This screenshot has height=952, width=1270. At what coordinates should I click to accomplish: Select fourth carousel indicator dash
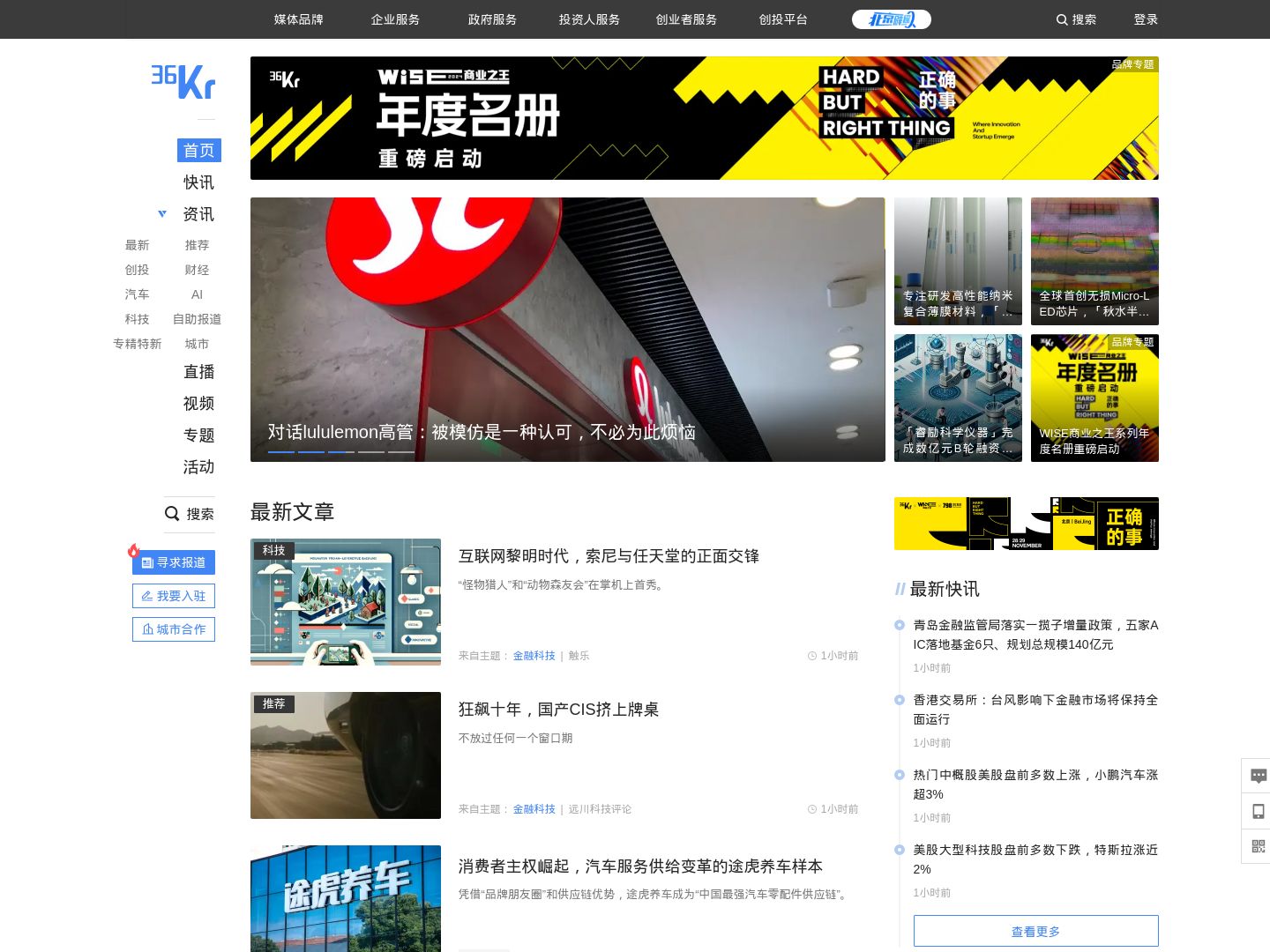[371, 452]
